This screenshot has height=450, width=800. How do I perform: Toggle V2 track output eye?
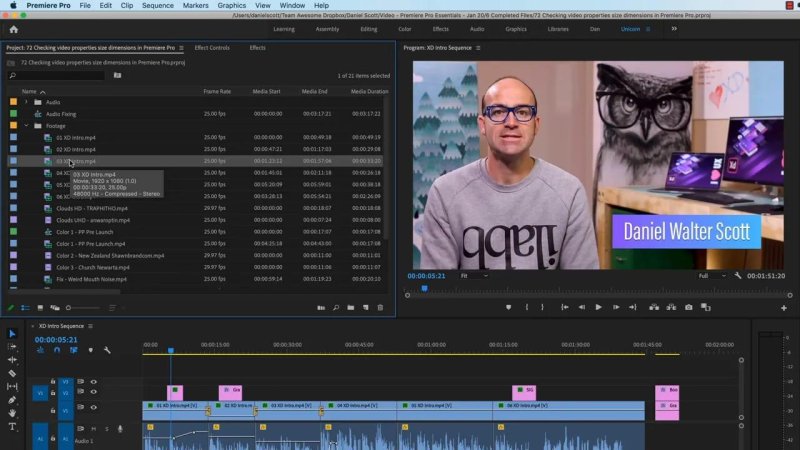pyautogui.click(x=93, y=392)
